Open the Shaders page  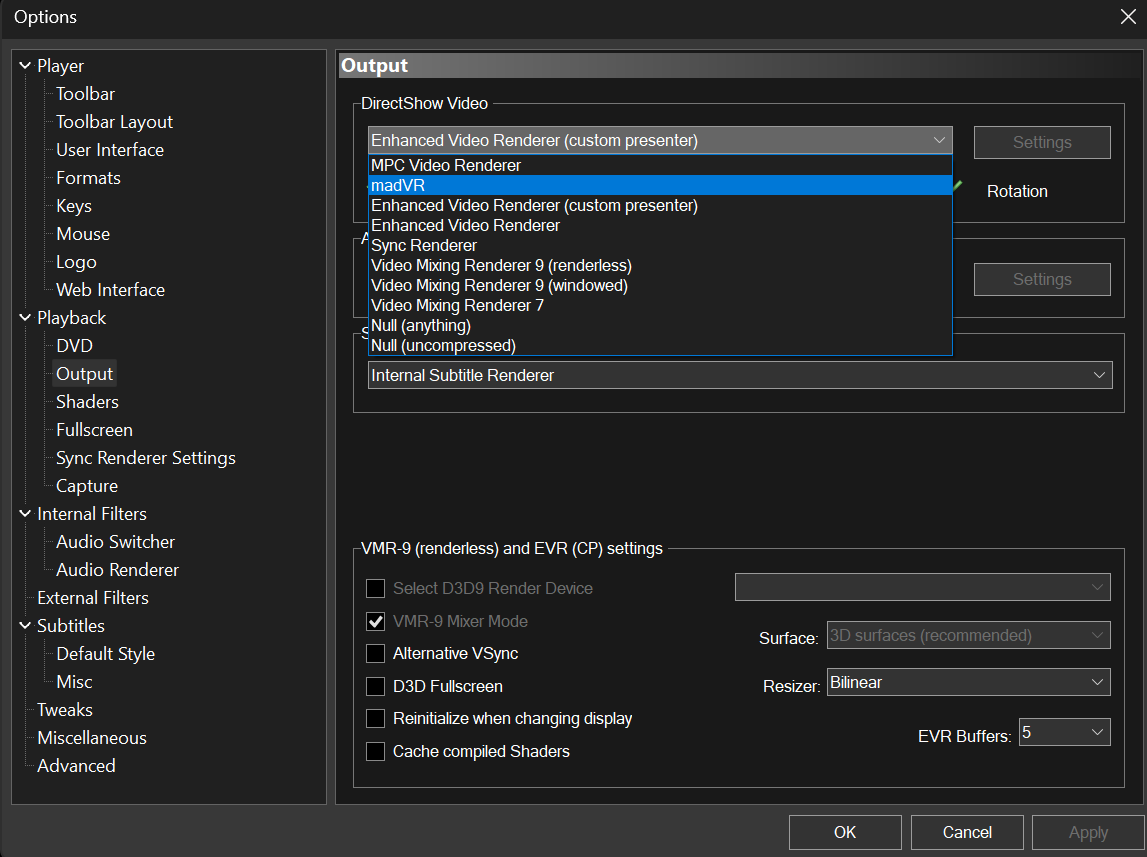click(87, 401)
